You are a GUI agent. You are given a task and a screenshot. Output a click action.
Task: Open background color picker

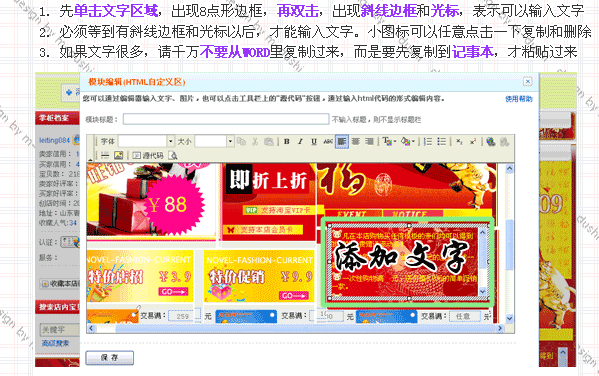pos(405,142)
